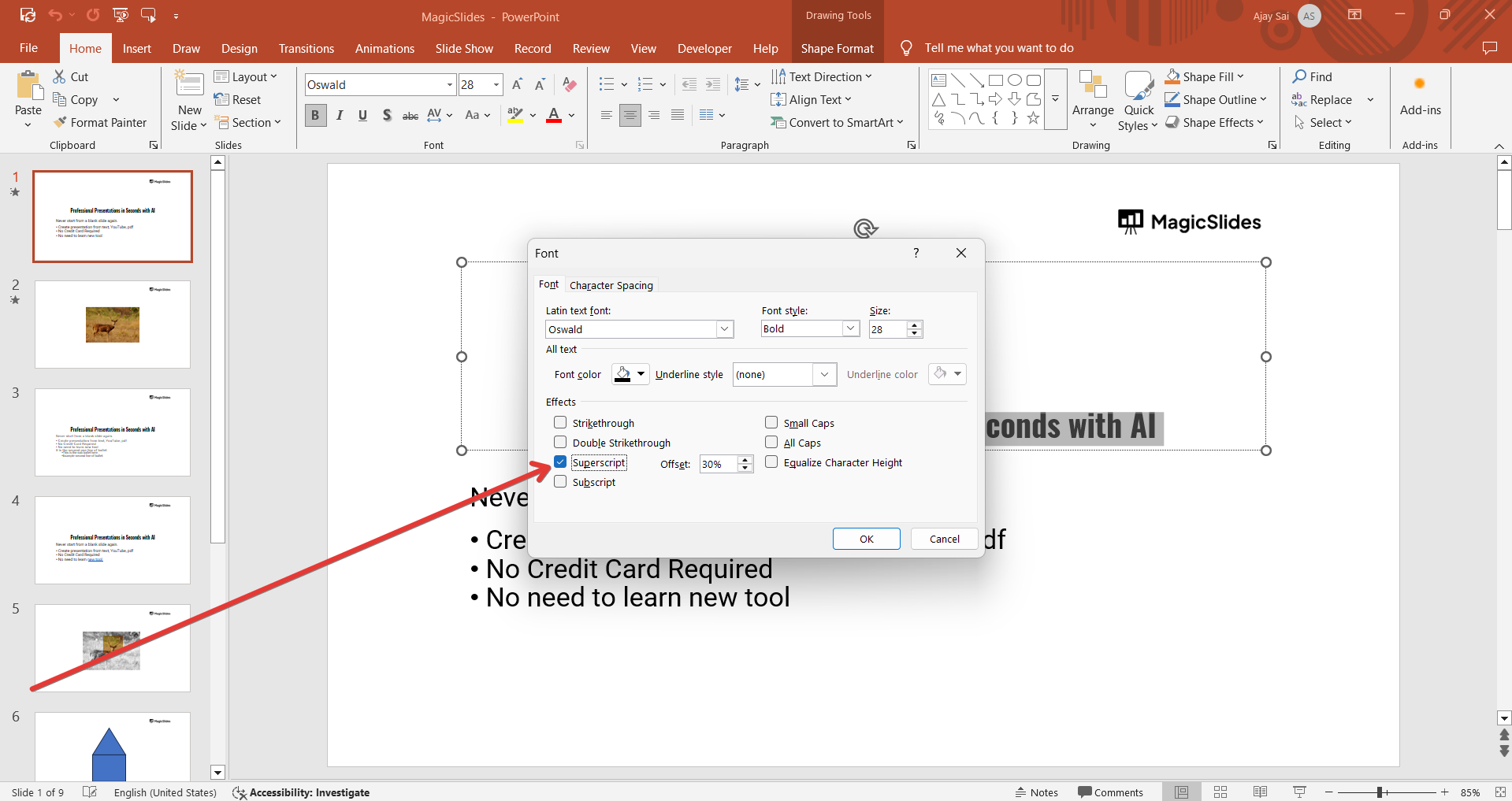The image size is (1512, 801).
Task: Expand the Latin text font dropdown
Action: [724, 329]
